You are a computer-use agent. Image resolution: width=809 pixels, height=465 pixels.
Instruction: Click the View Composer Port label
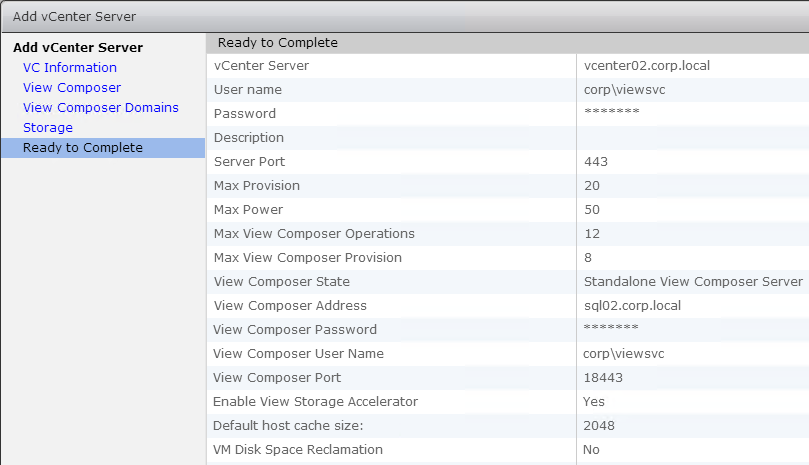click(277, 378)
